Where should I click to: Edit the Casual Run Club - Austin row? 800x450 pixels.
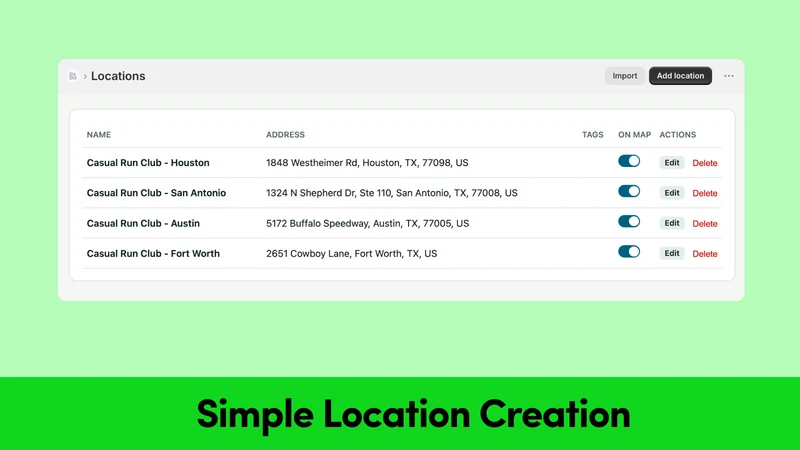(x=671, y=223)
